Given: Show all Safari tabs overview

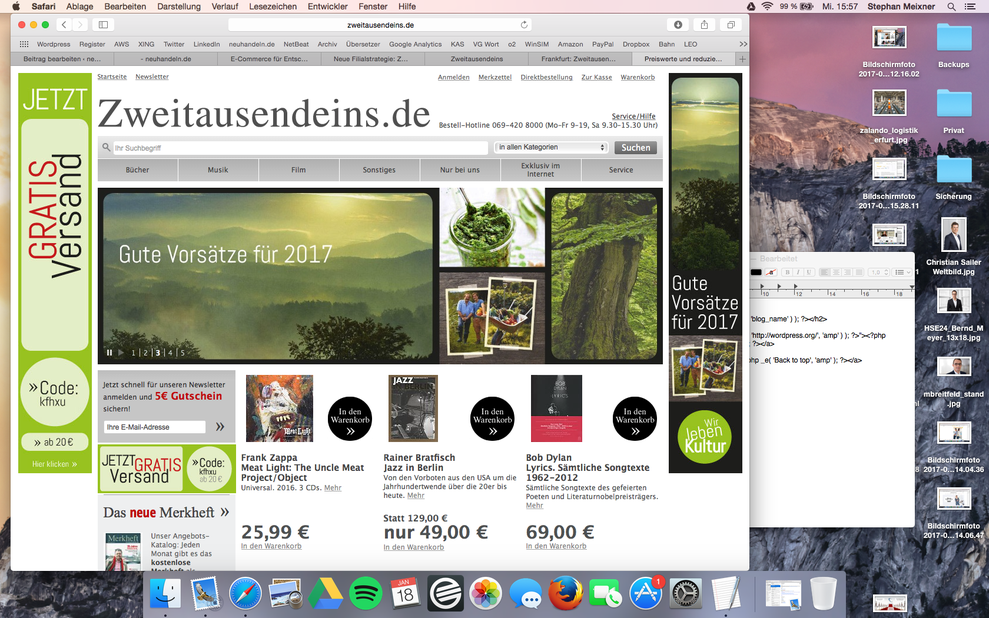Looking at the screenshot, I should point(730,25).
